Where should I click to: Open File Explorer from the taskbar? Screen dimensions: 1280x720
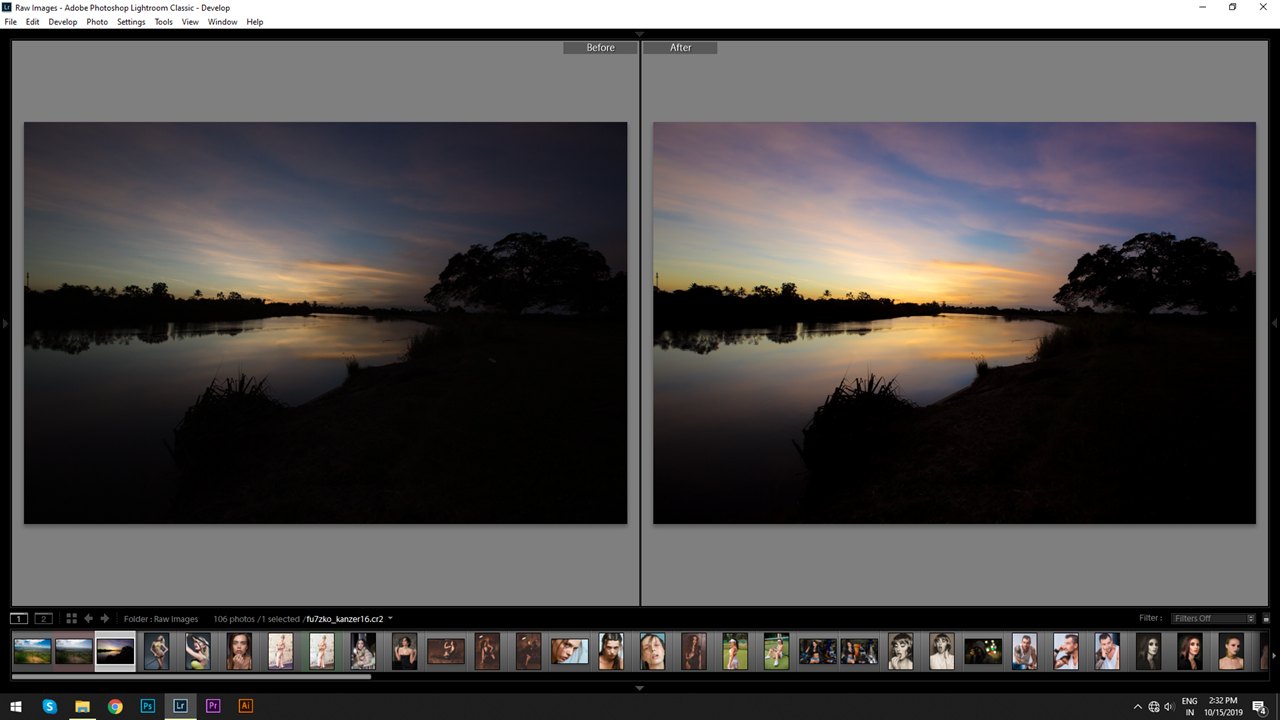82,706
